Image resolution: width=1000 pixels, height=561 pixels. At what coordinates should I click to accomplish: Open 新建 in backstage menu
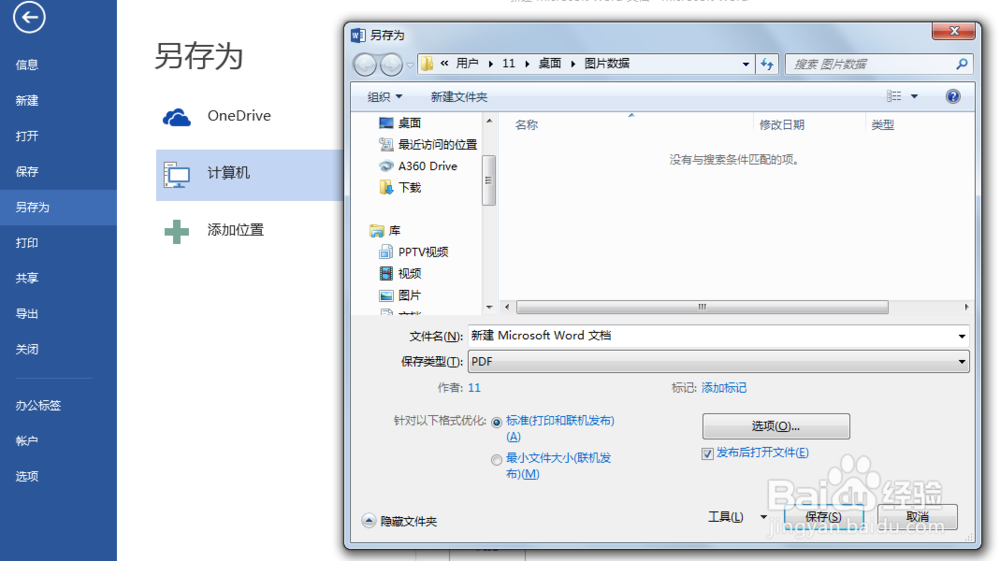click(x=27, y=100)
